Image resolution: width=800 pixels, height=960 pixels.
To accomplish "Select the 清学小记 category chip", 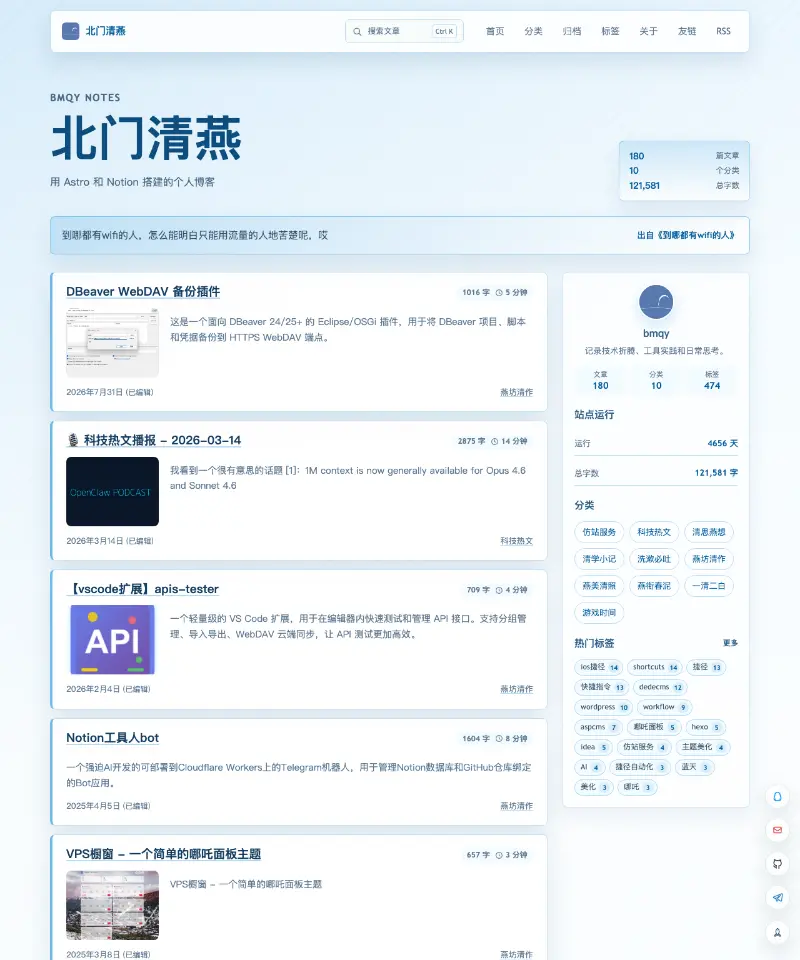I will point(599,559).
